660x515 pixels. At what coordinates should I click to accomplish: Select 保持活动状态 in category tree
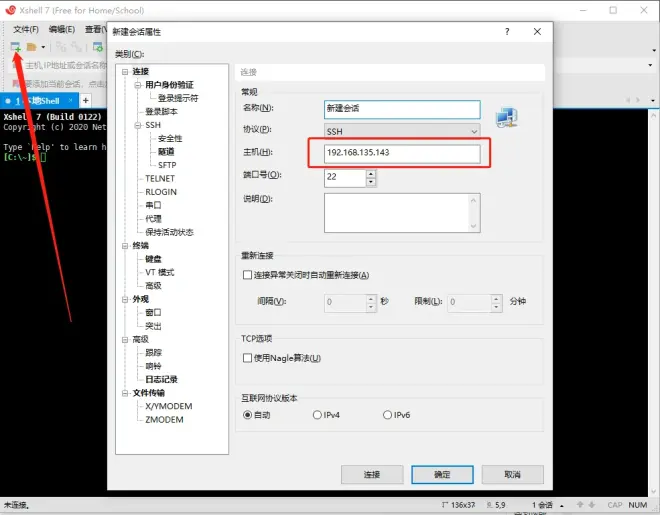[169, 232]
